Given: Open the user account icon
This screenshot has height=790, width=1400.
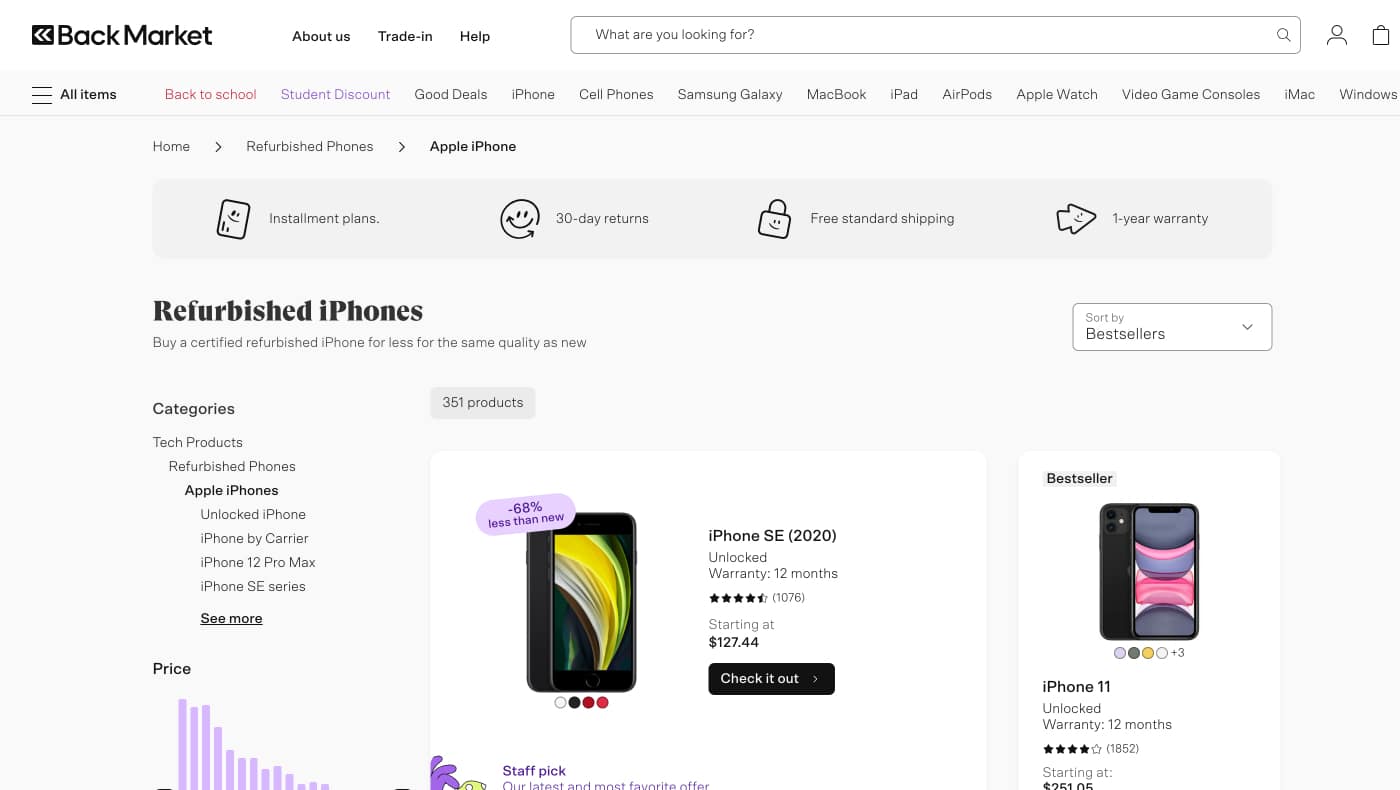Looking at the screenshot, I should click(x=1336, y=35).
